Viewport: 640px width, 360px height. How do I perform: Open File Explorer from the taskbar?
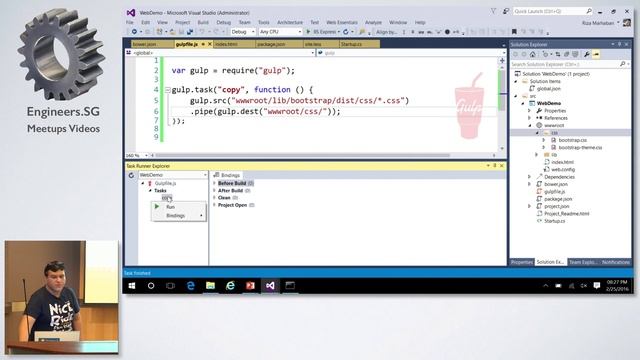coord(210,286)
